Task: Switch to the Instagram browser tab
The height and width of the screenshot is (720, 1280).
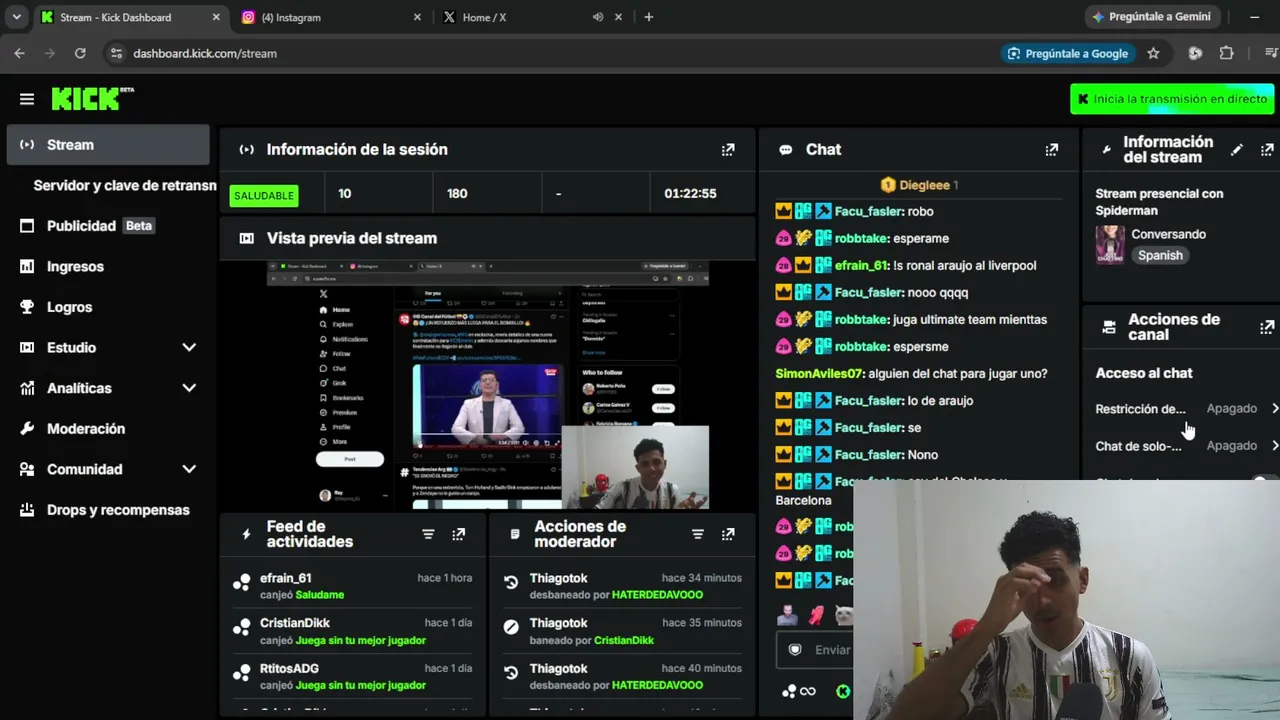Action: coord(332,17)
